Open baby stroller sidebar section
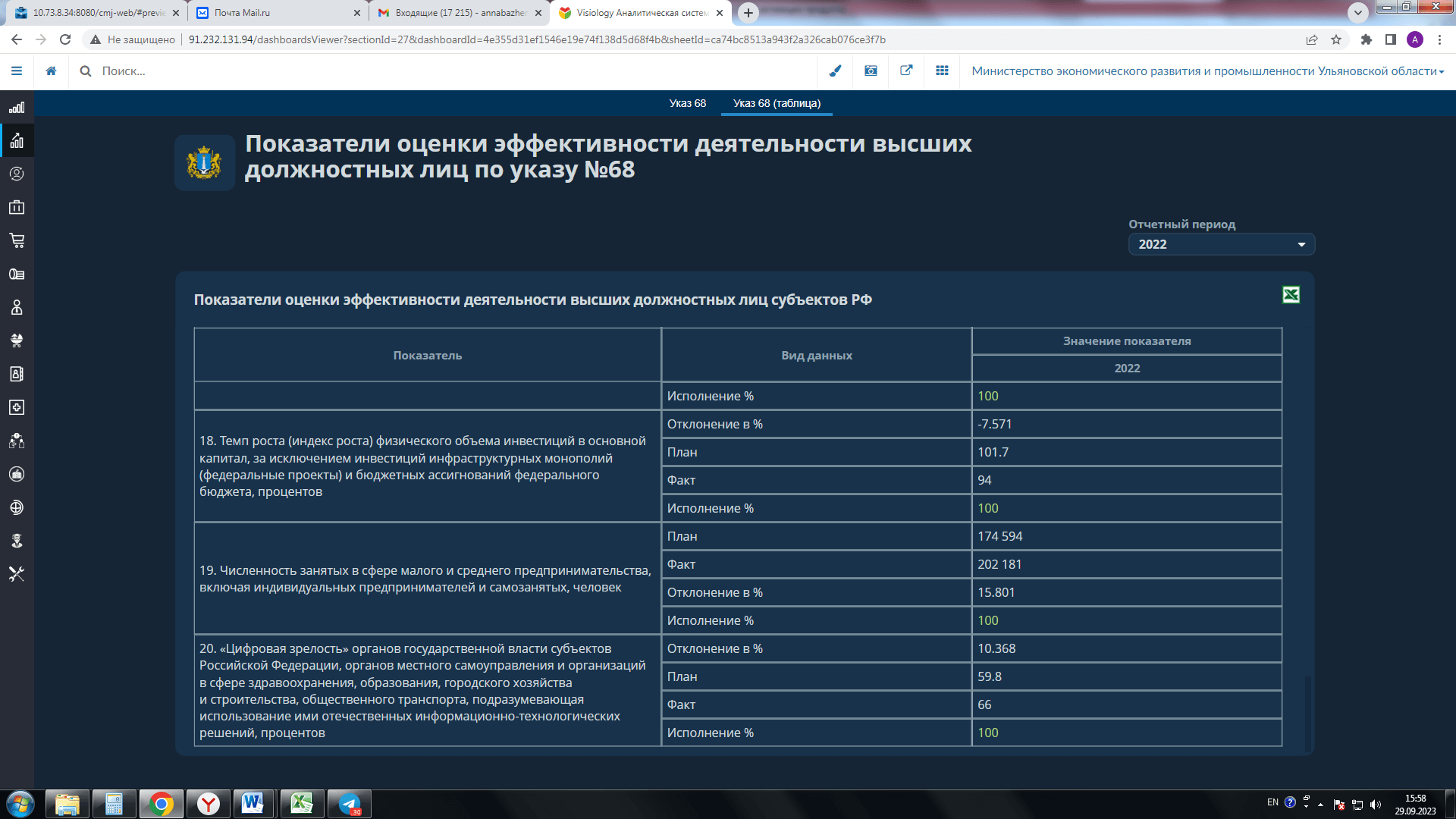 click(17, 340)
